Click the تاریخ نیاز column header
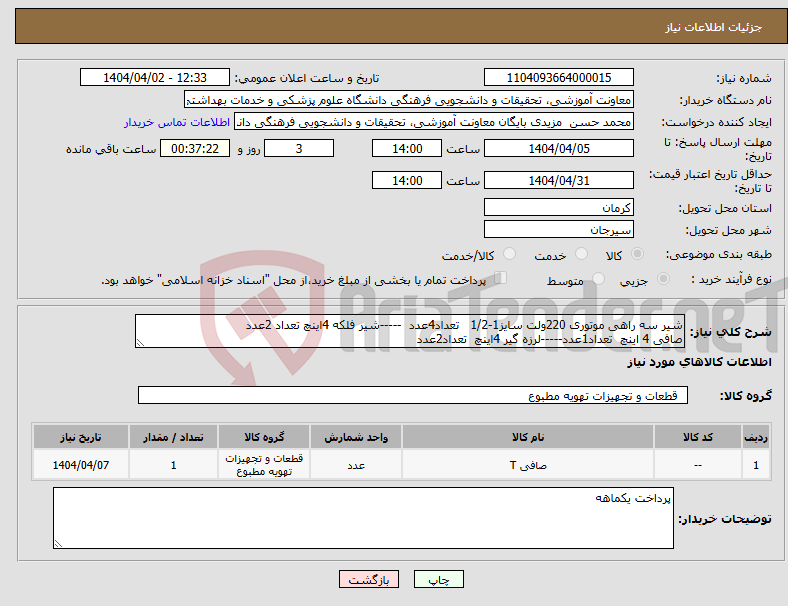The height and width of the screenshot is (606, 788). 81,437
